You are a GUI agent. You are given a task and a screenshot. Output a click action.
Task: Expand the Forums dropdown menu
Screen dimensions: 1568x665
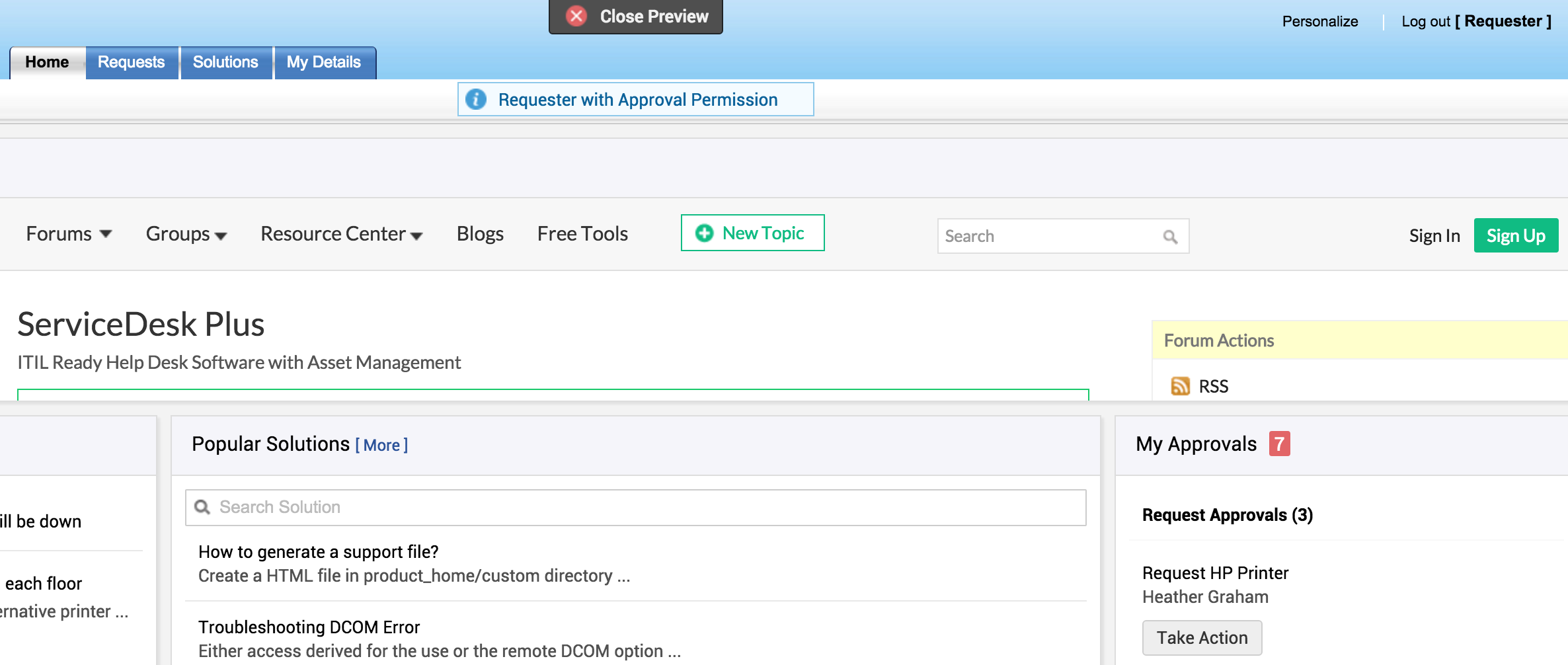[x=69, y=234]
